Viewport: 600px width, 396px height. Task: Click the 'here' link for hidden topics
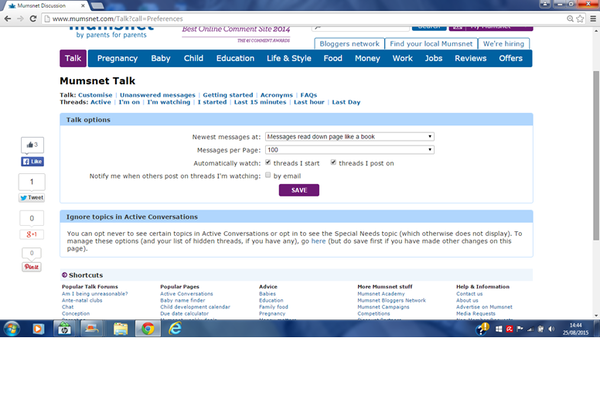coord(318,241)
